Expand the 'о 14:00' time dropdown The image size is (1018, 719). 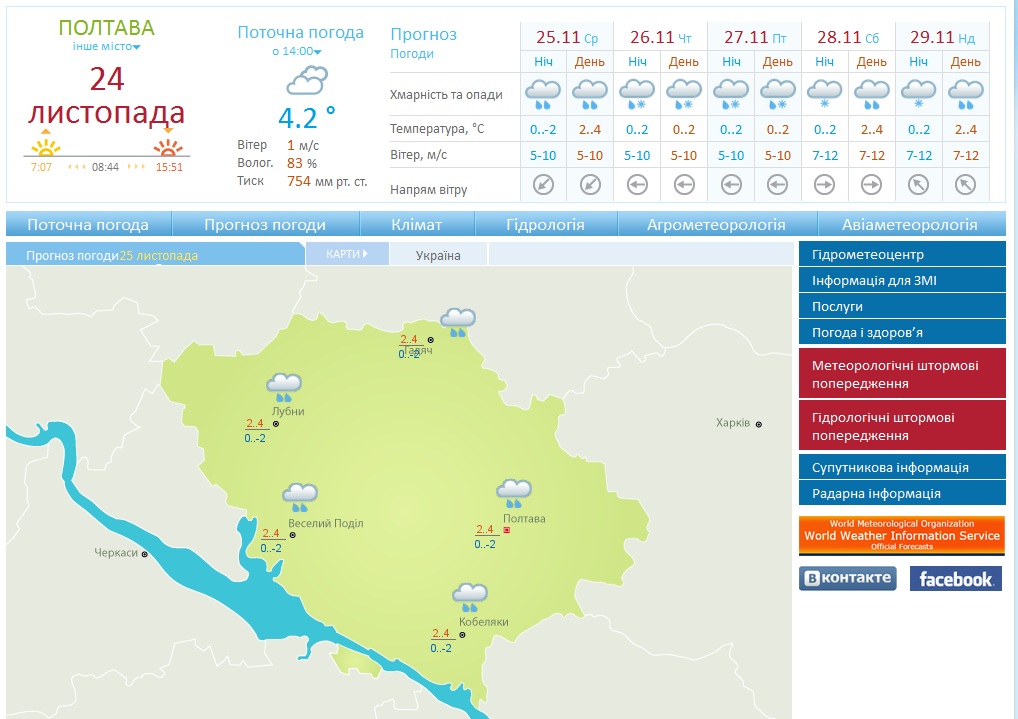[298, 51]
